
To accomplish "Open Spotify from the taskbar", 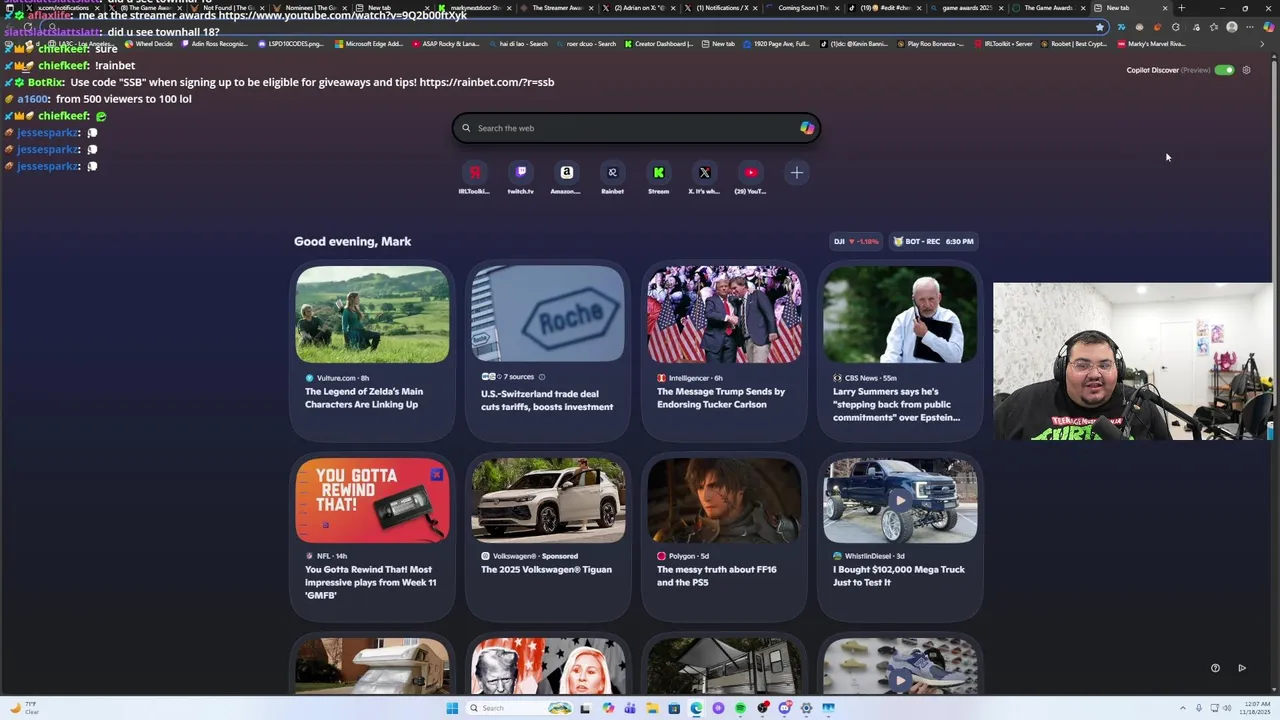I will point(740,708).
